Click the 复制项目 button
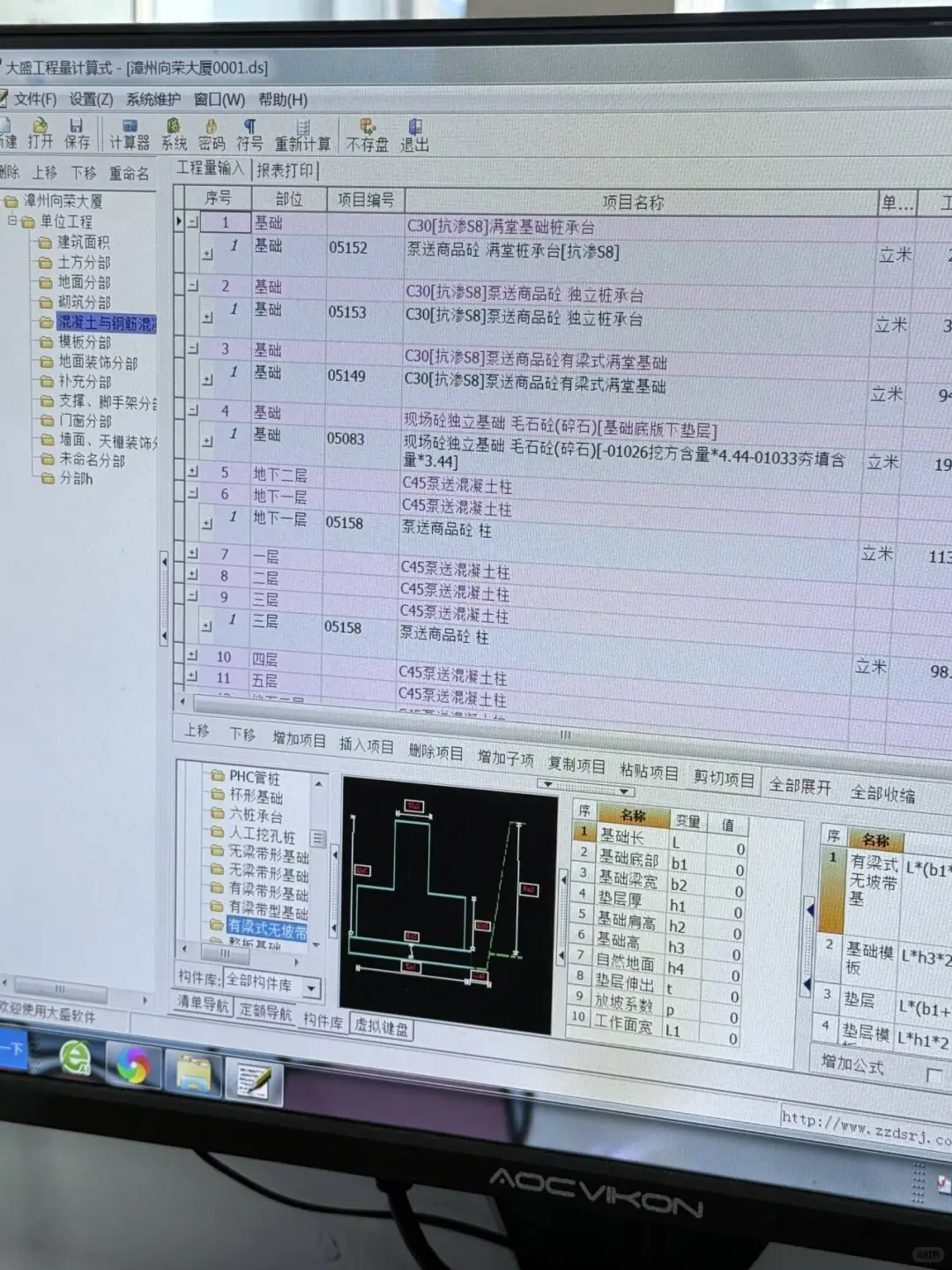Viewport: 952px width, 1270px height. coord(576,764)
